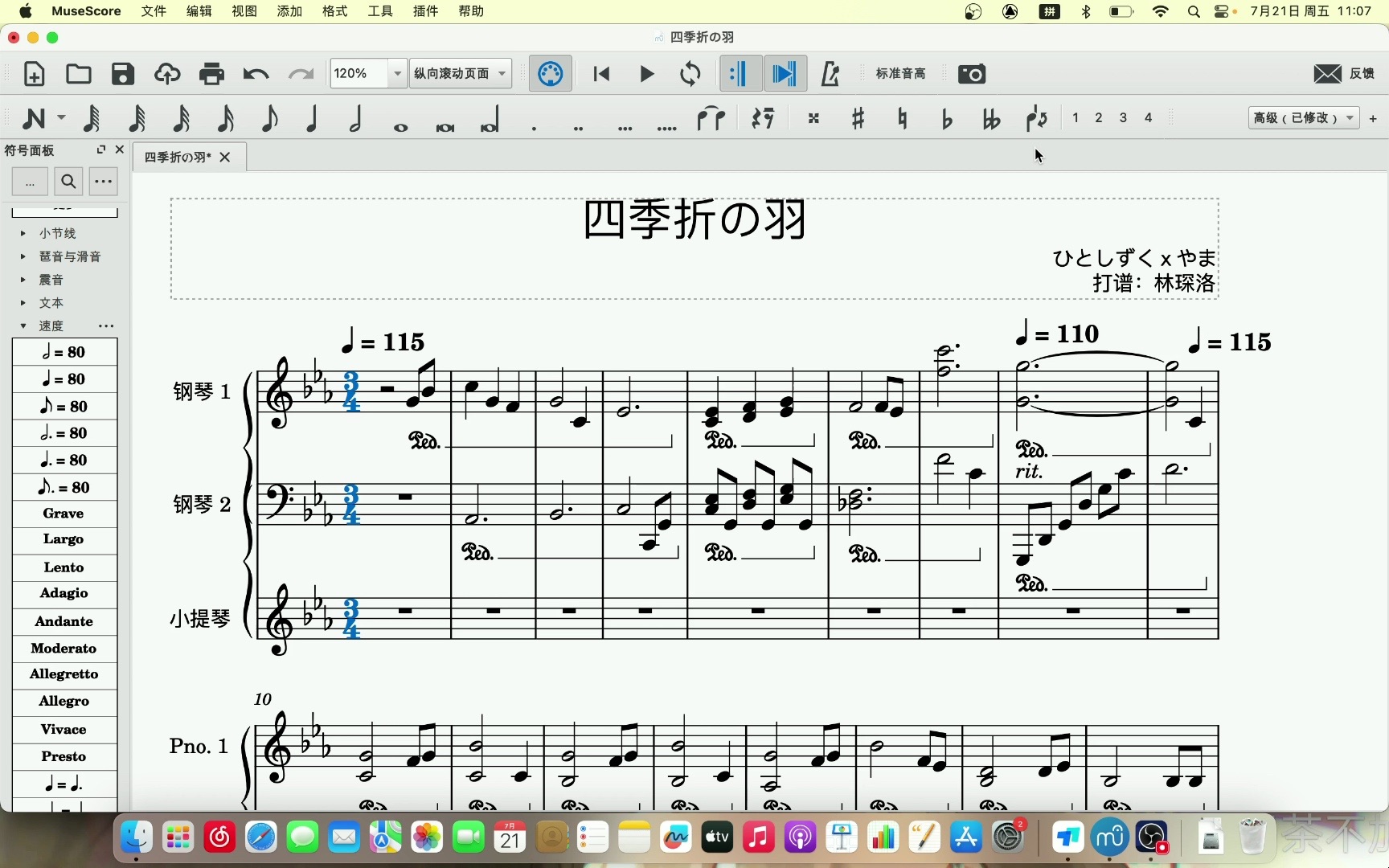Toggle the metronome
This screenshot has width=1389, height=868.
pyautogui.click(x=830, y=74)
